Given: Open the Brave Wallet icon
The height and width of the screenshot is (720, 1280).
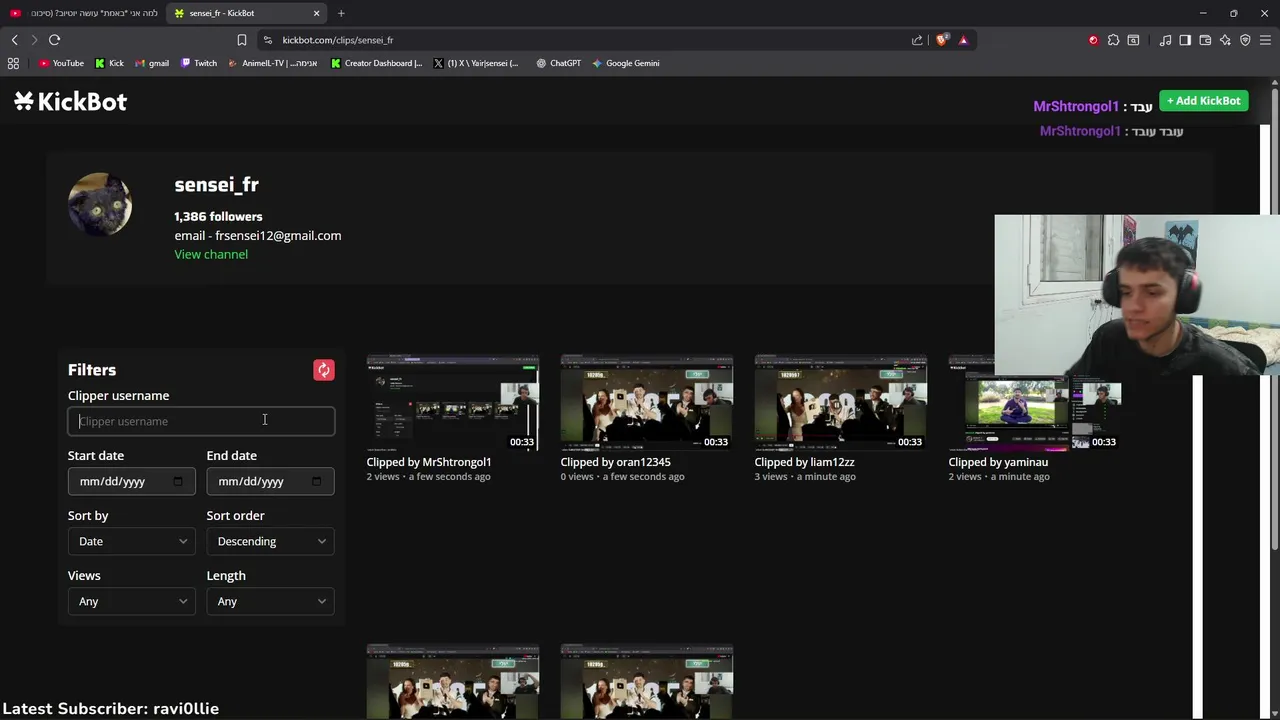Looking at the screenshot, I should click(1205, 40).
